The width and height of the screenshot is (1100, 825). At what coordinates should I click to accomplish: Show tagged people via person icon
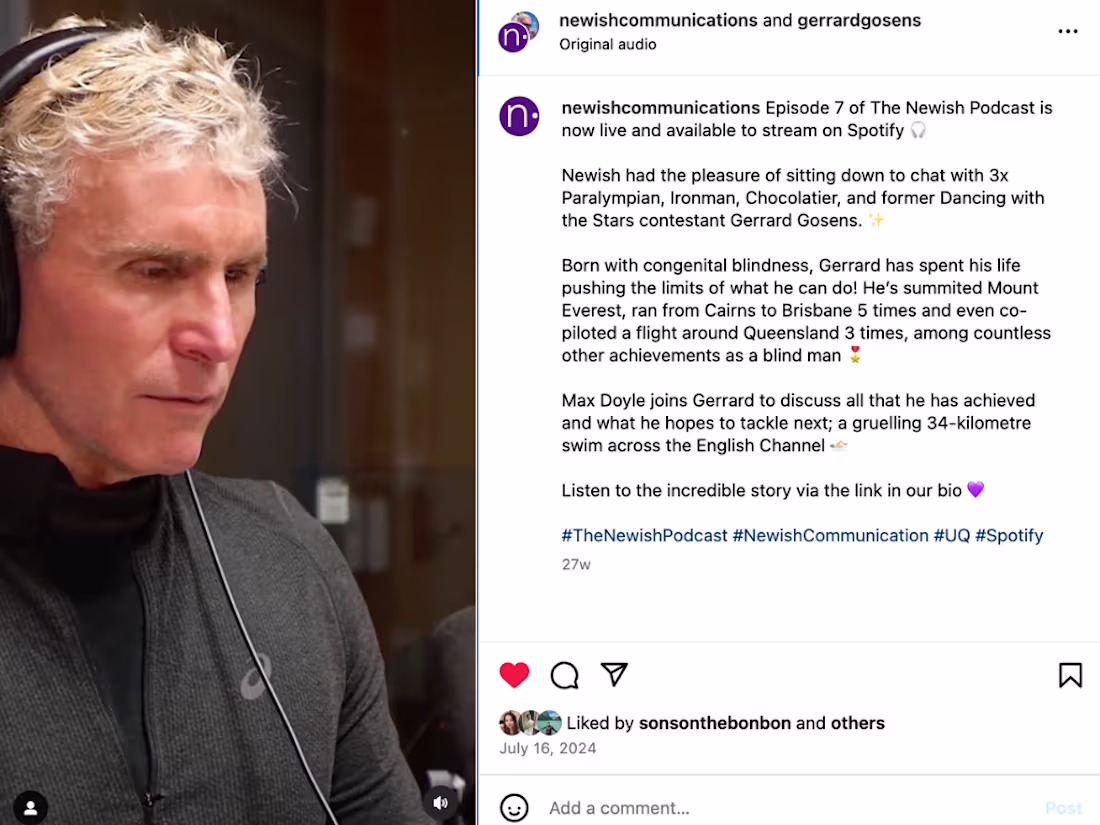point(31,807)
